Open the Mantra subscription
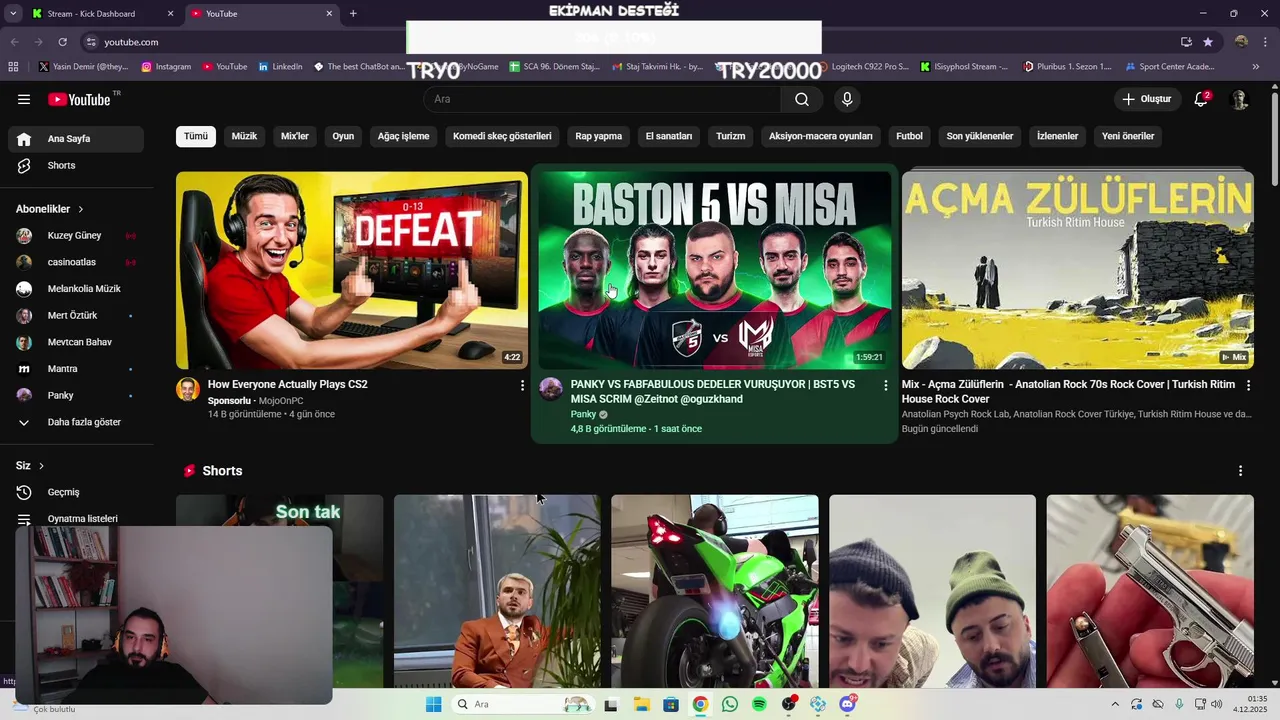1280x720 pixels. pos(76,369)
